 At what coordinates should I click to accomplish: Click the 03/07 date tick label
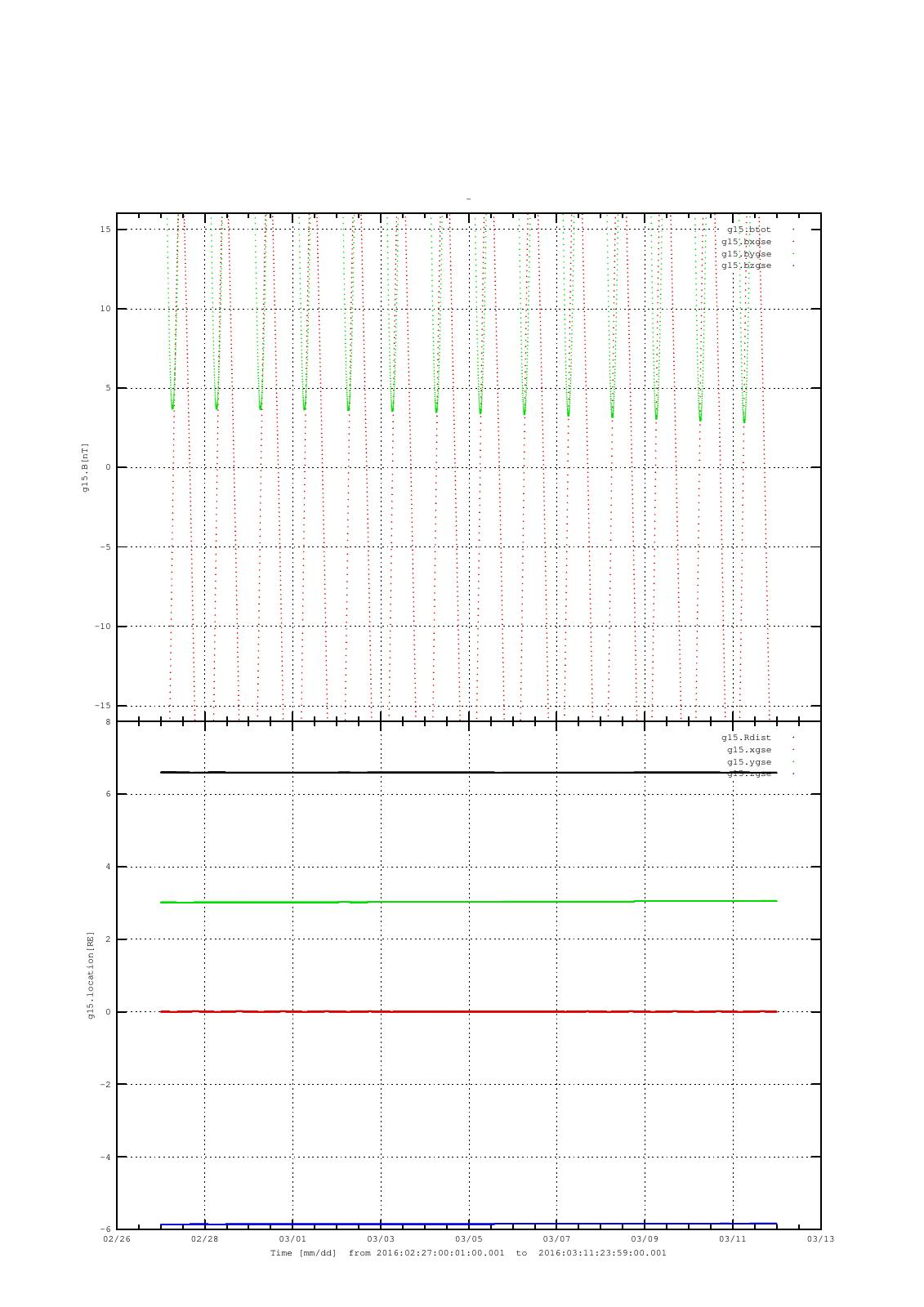[x=556, y=1239]
